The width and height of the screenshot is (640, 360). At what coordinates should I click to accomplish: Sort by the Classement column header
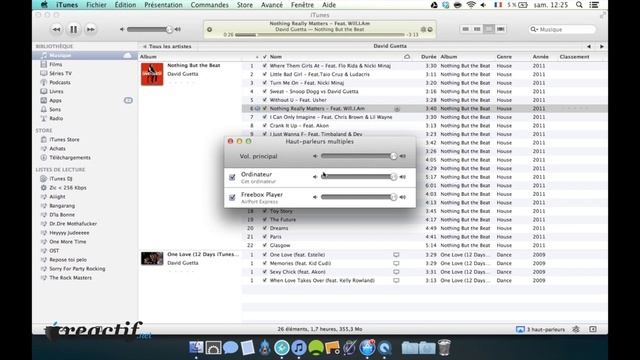[575, 57]
